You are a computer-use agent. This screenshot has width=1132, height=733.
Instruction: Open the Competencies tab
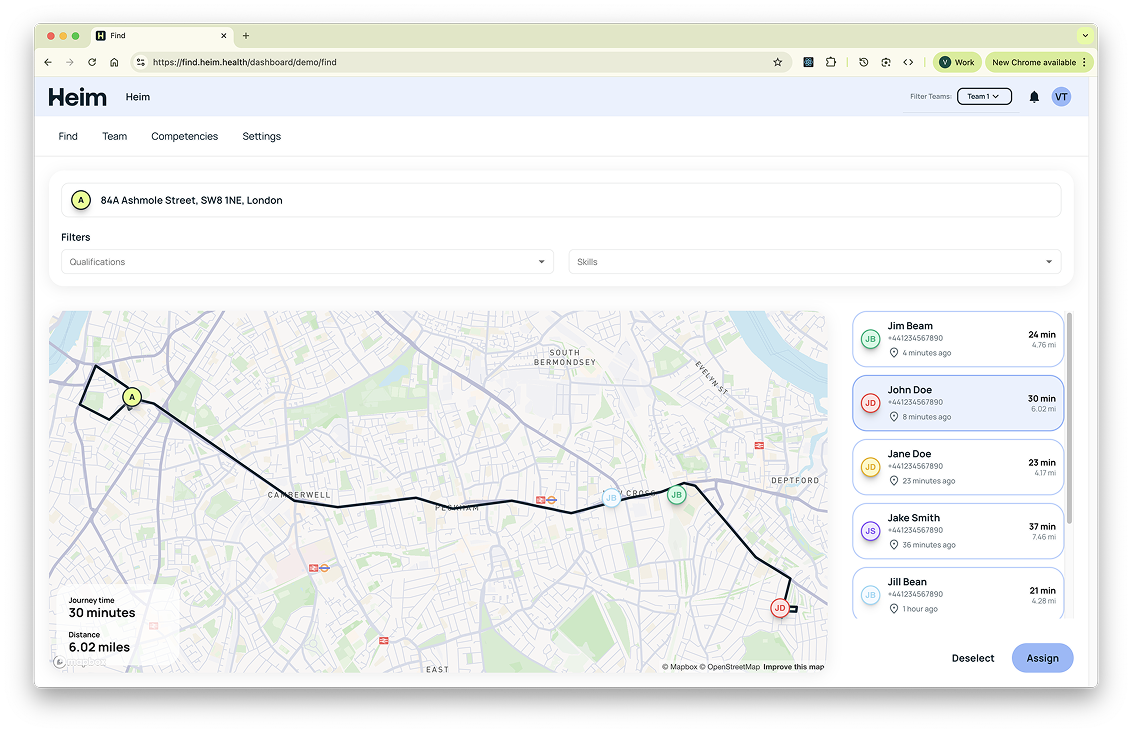[x=184, y=136]
